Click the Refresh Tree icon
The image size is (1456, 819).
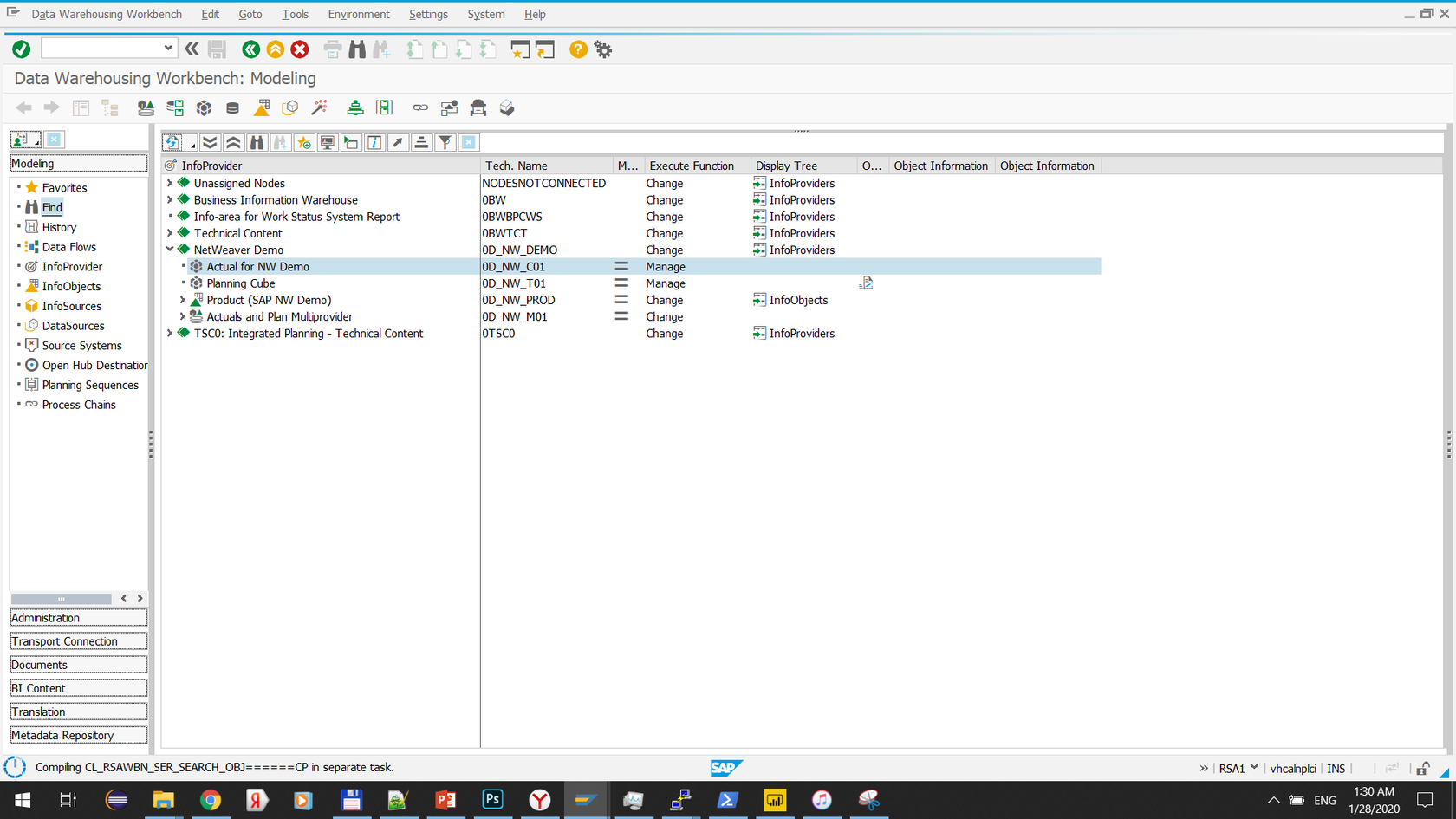(x=172, y=142)
